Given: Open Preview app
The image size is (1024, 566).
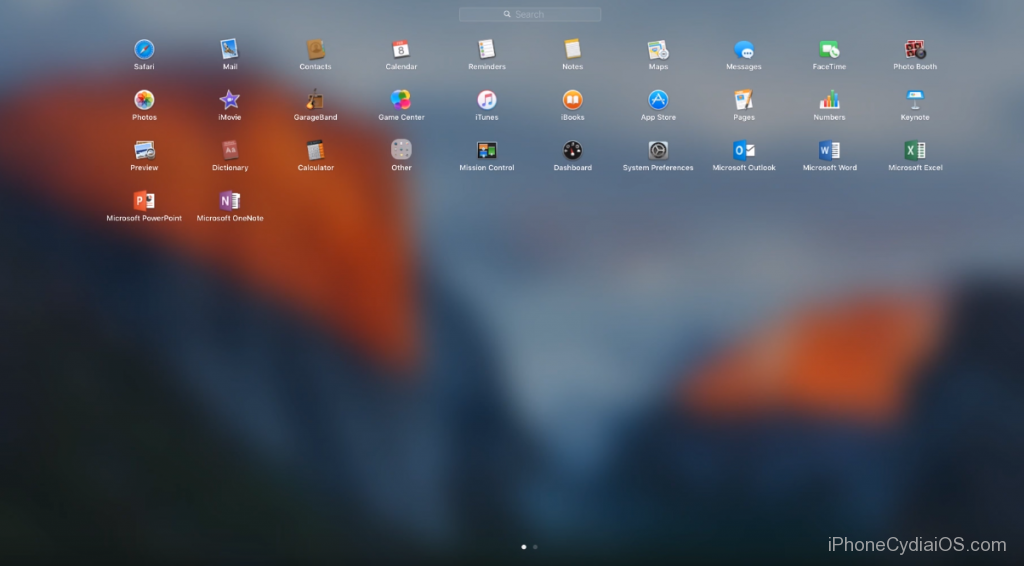Looking at the screenshot, I should pyautogui.click(x=144, y=150).
